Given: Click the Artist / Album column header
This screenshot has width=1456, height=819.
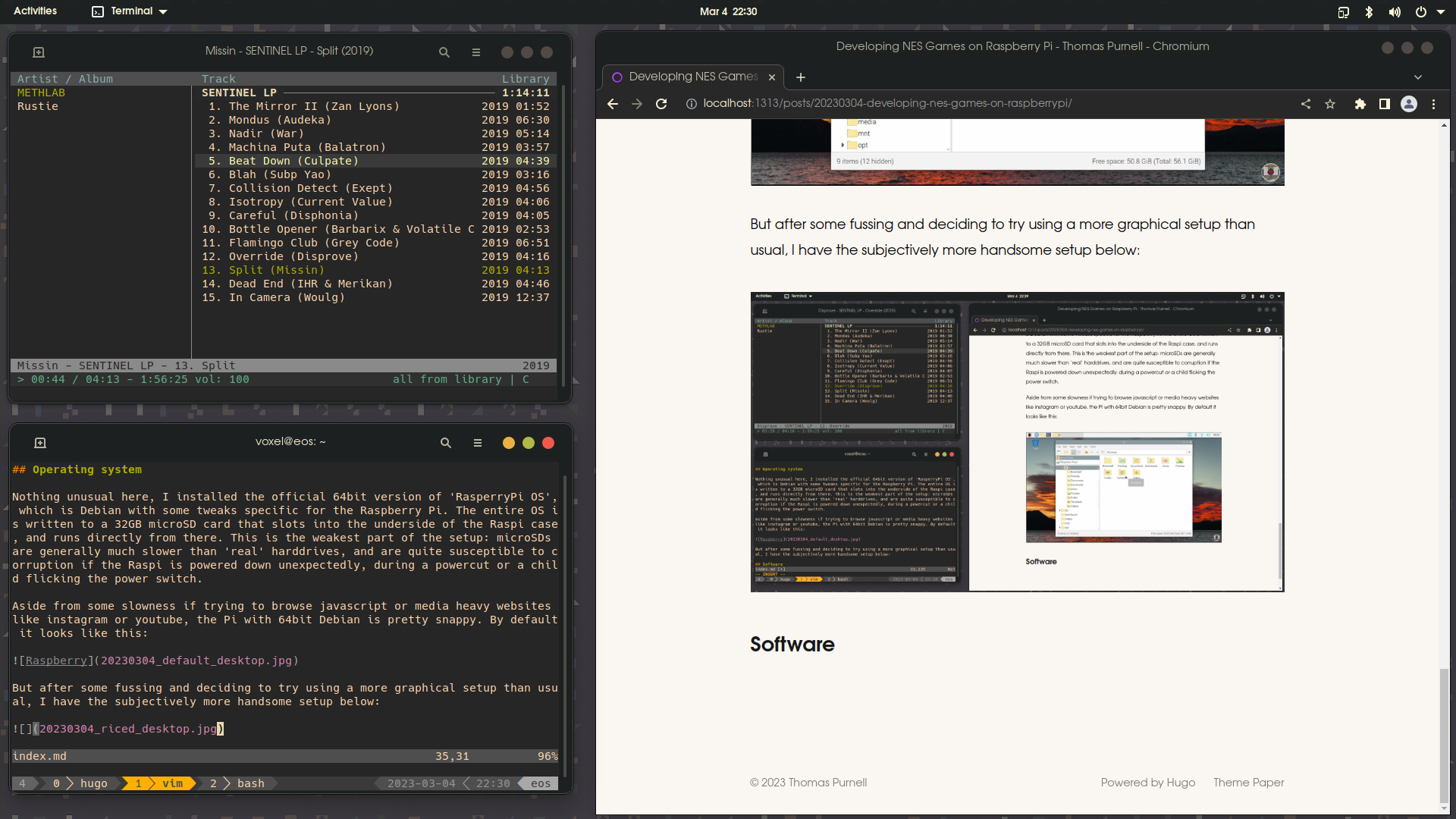Looking at the screenshot, I should [65, 79].
